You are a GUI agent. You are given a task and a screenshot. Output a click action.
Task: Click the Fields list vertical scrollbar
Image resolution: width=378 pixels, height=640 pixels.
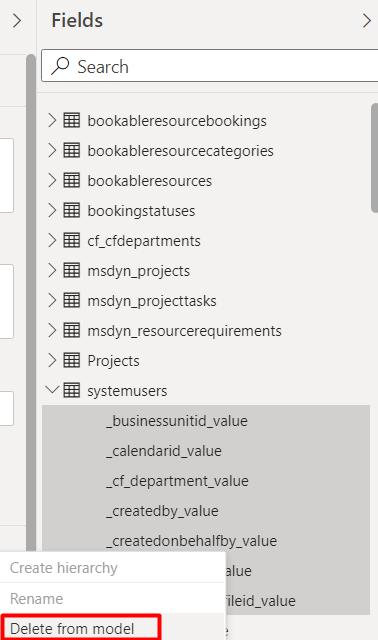pyautogui.click(x=374, y=158)
